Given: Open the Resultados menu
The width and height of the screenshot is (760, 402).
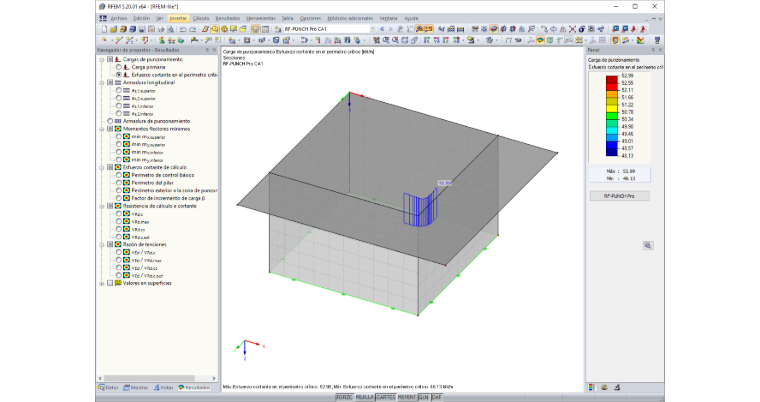Looking at the screenshot, I should point(228,18).
